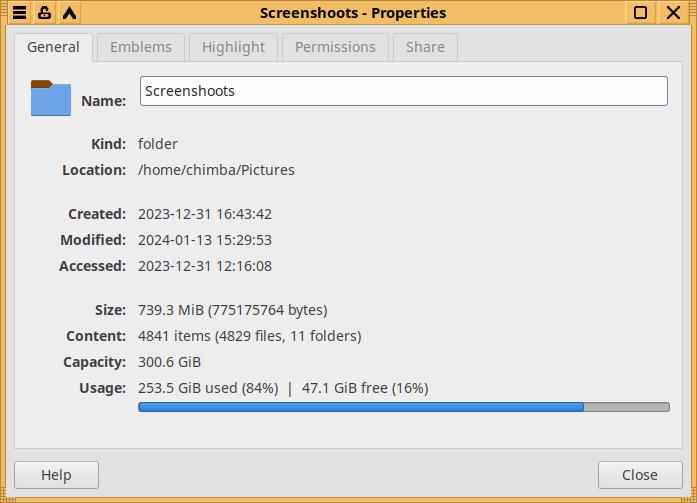Click the Close button at bottom right
The height and width of the screenshot is (503, 697).
[639, 475]
